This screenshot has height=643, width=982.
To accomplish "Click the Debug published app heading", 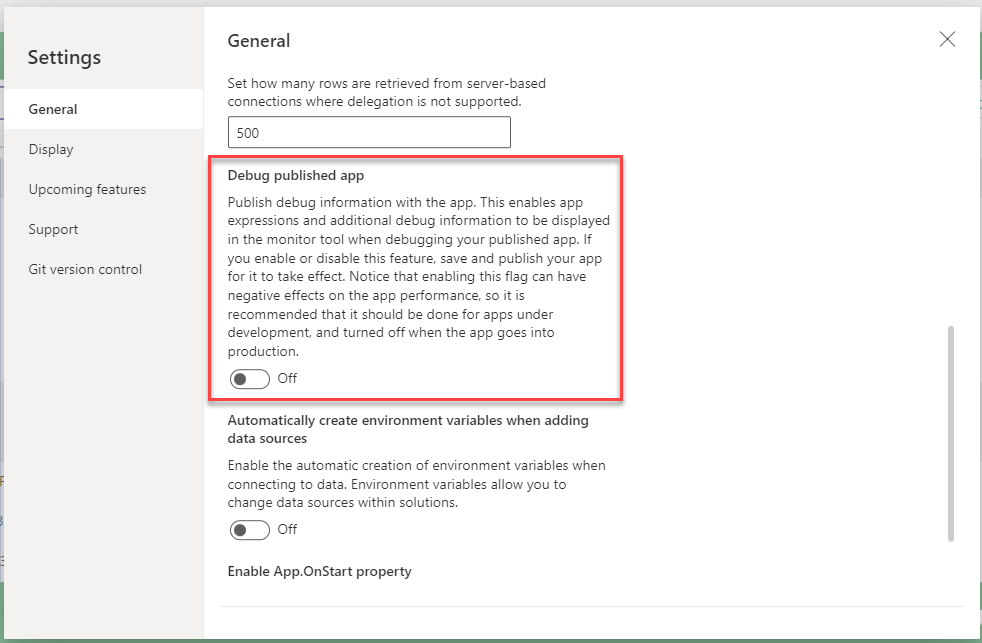I will click(295, 176).
